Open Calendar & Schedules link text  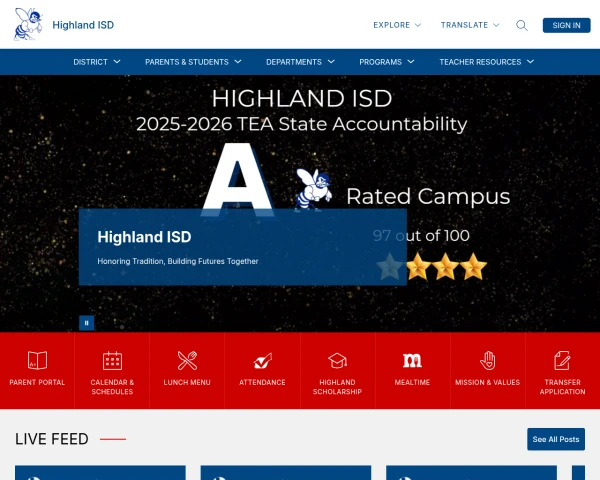click(112, 387)
